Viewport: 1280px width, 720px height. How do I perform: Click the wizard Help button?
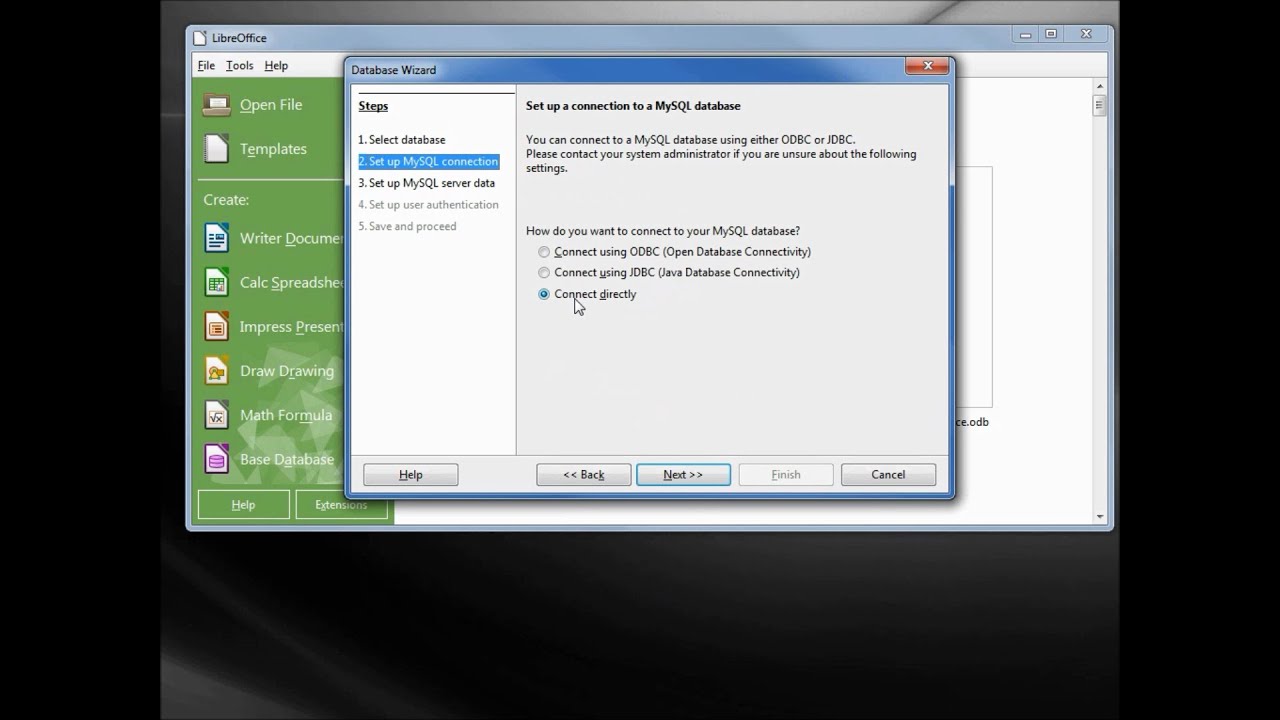coord(410,475)
